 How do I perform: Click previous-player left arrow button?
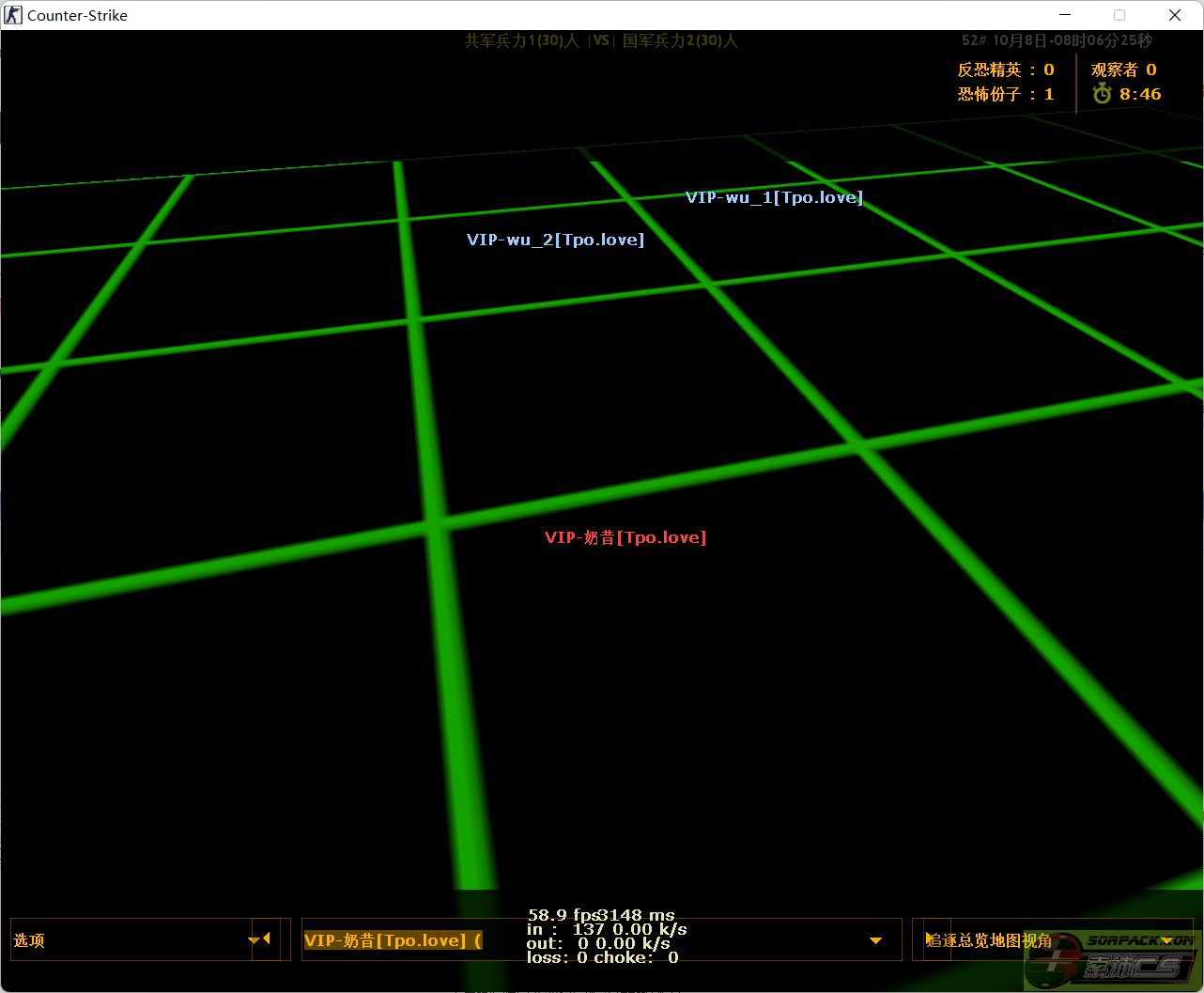coord(267,939)
